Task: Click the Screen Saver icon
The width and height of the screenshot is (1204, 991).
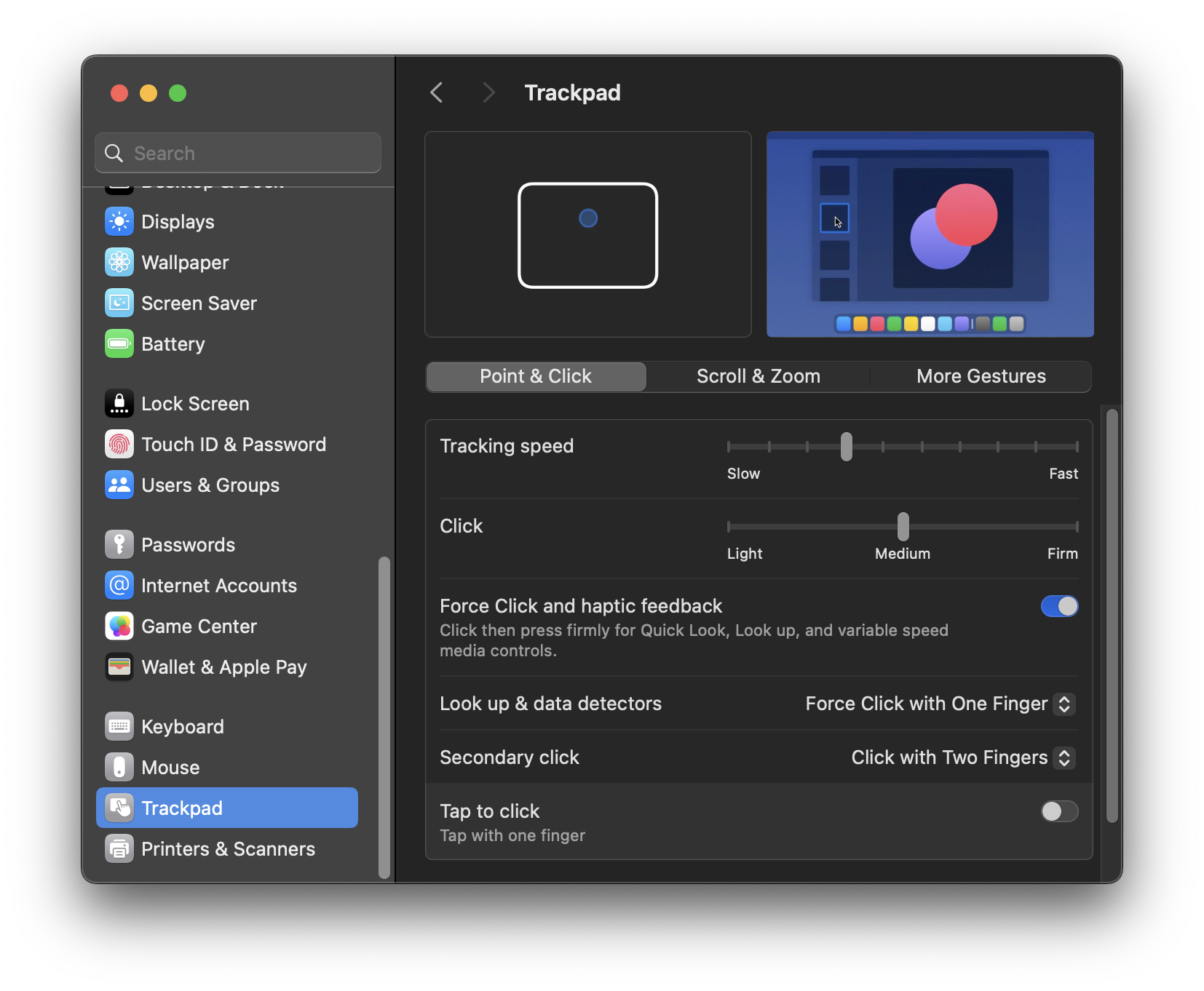Action: [119, 303]
